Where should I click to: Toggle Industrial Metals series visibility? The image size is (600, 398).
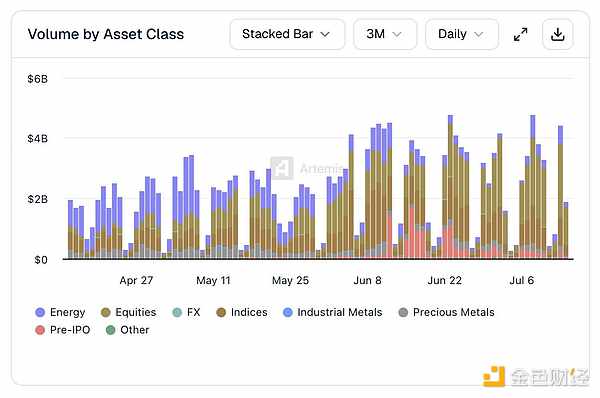[x=333, y=312]
